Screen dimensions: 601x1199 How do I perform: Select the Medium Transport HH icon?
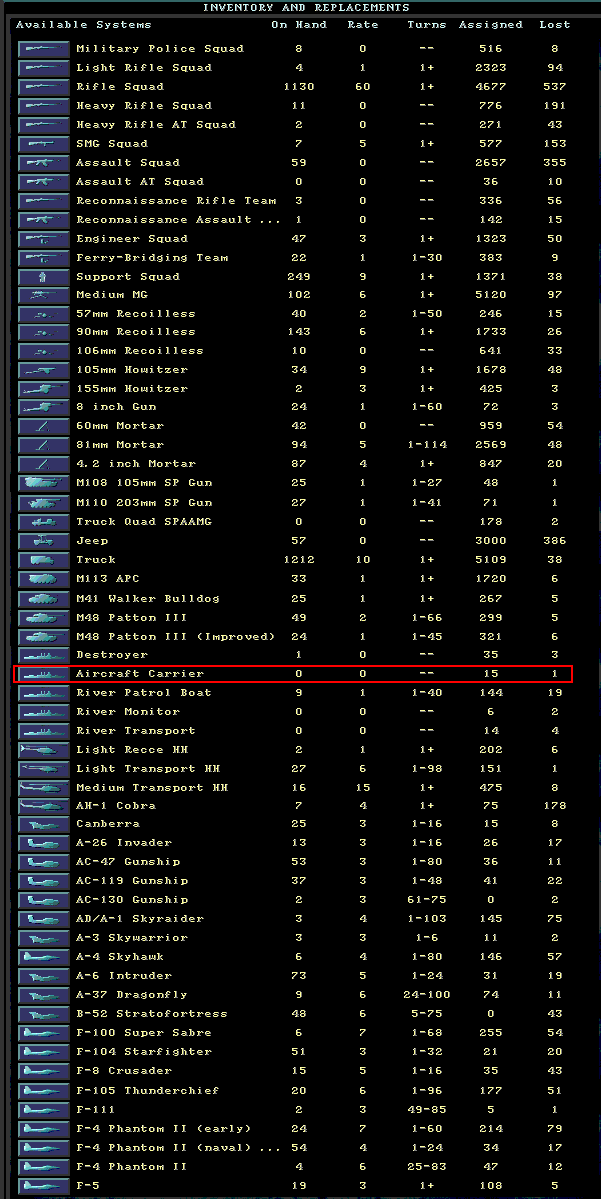pos(44,788)
